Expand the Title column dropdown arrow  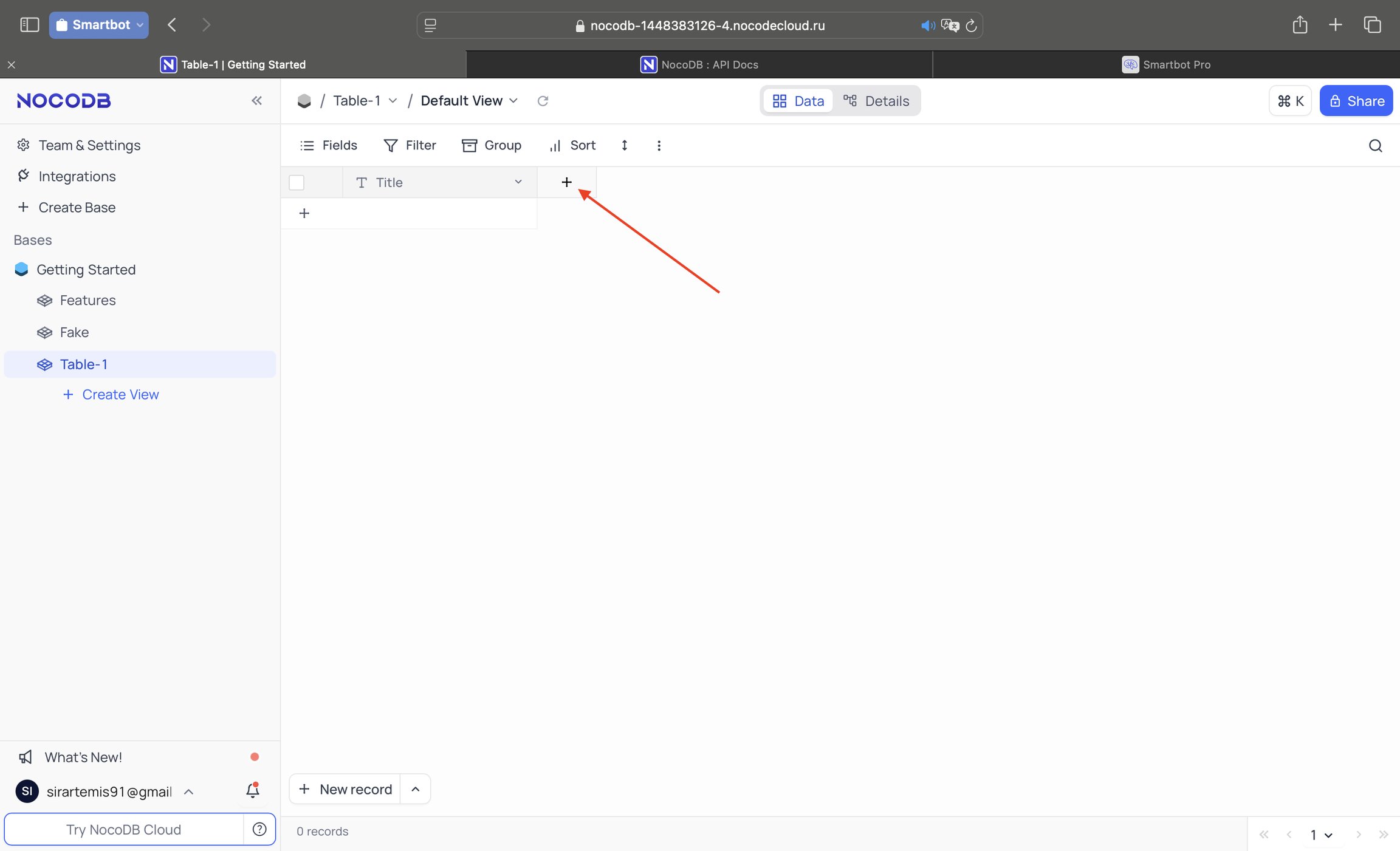[x=518, y=182]
